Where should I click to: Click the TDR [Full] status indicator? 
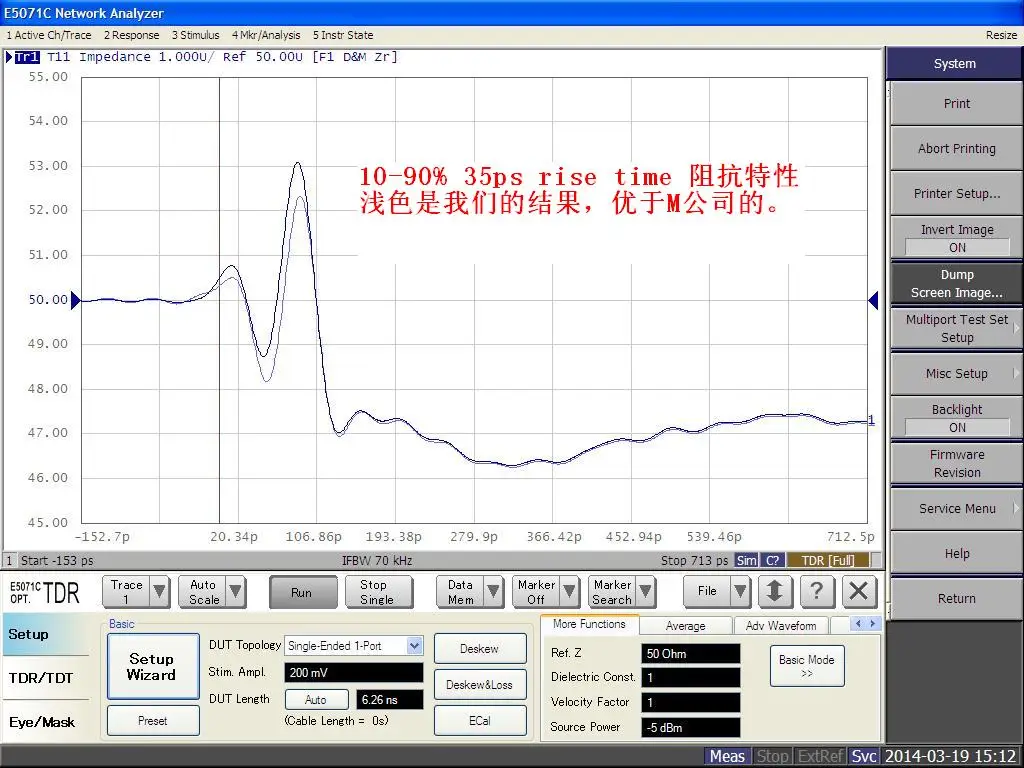pos(826,561)
